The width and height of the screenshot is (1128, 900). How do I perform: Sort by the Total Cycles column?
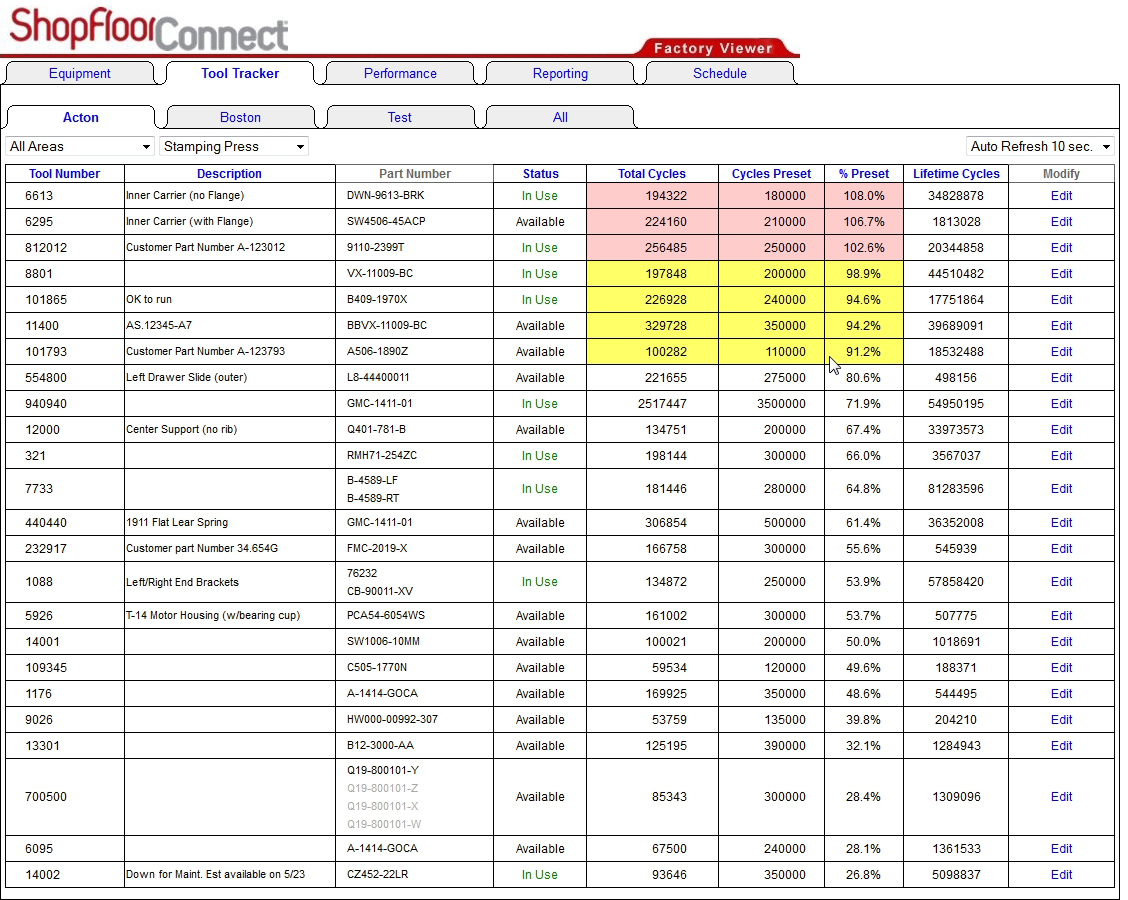[x=651, y=173]
